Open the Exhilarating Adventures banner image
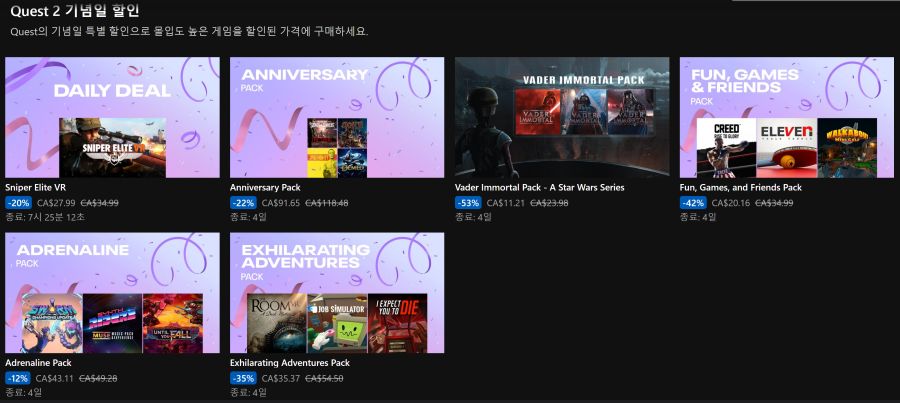900x403 pixels. click(337, 293)
